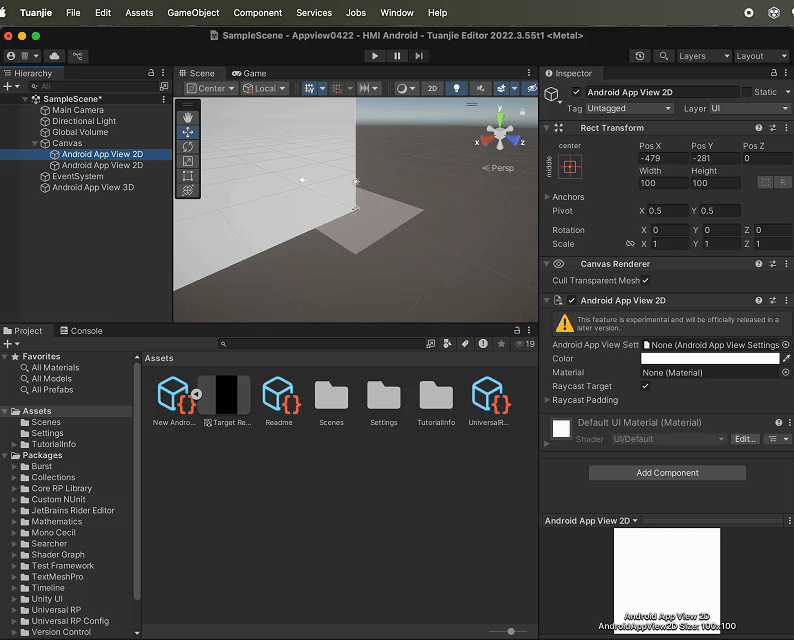The height and width of the screenshot is (640, 794).
Task: Select the Move tool in scene
Action: tap(187, 132)
